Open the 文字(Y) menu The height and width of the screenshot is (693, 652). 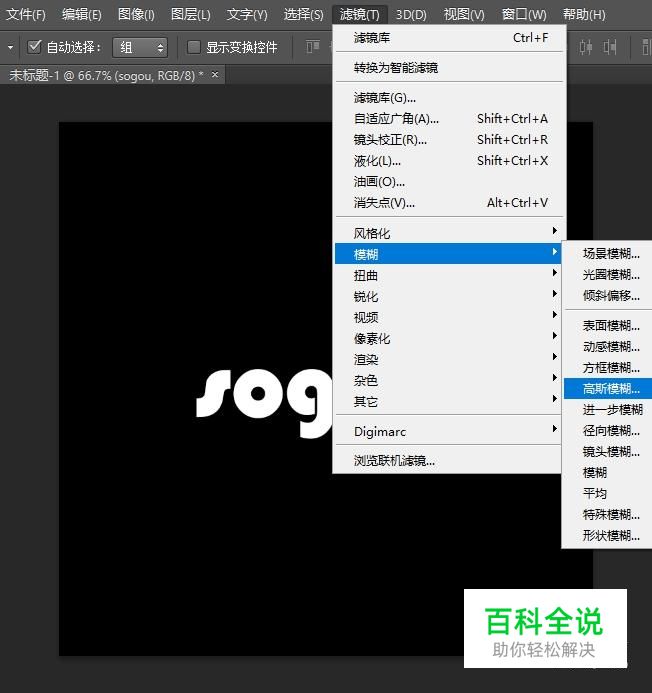(x=247, y=15)
